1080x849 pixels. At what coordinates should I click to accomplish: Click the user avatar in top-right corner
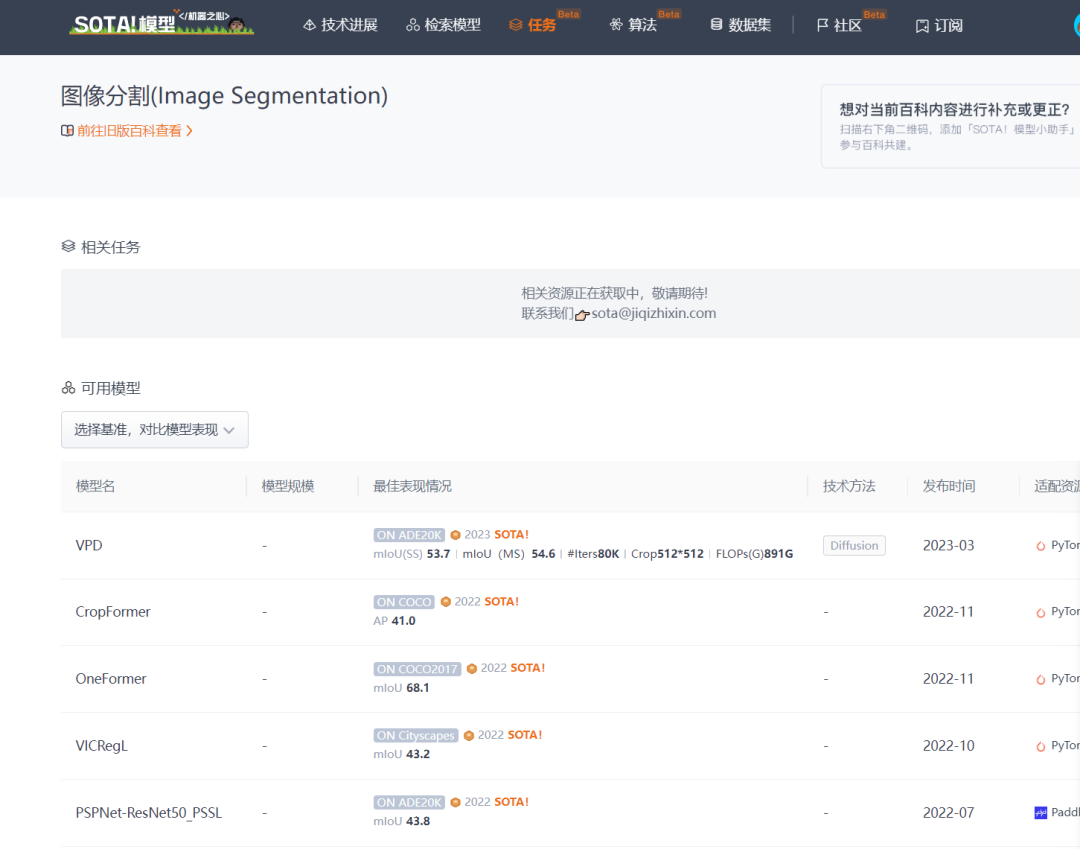coord(1075,25)
